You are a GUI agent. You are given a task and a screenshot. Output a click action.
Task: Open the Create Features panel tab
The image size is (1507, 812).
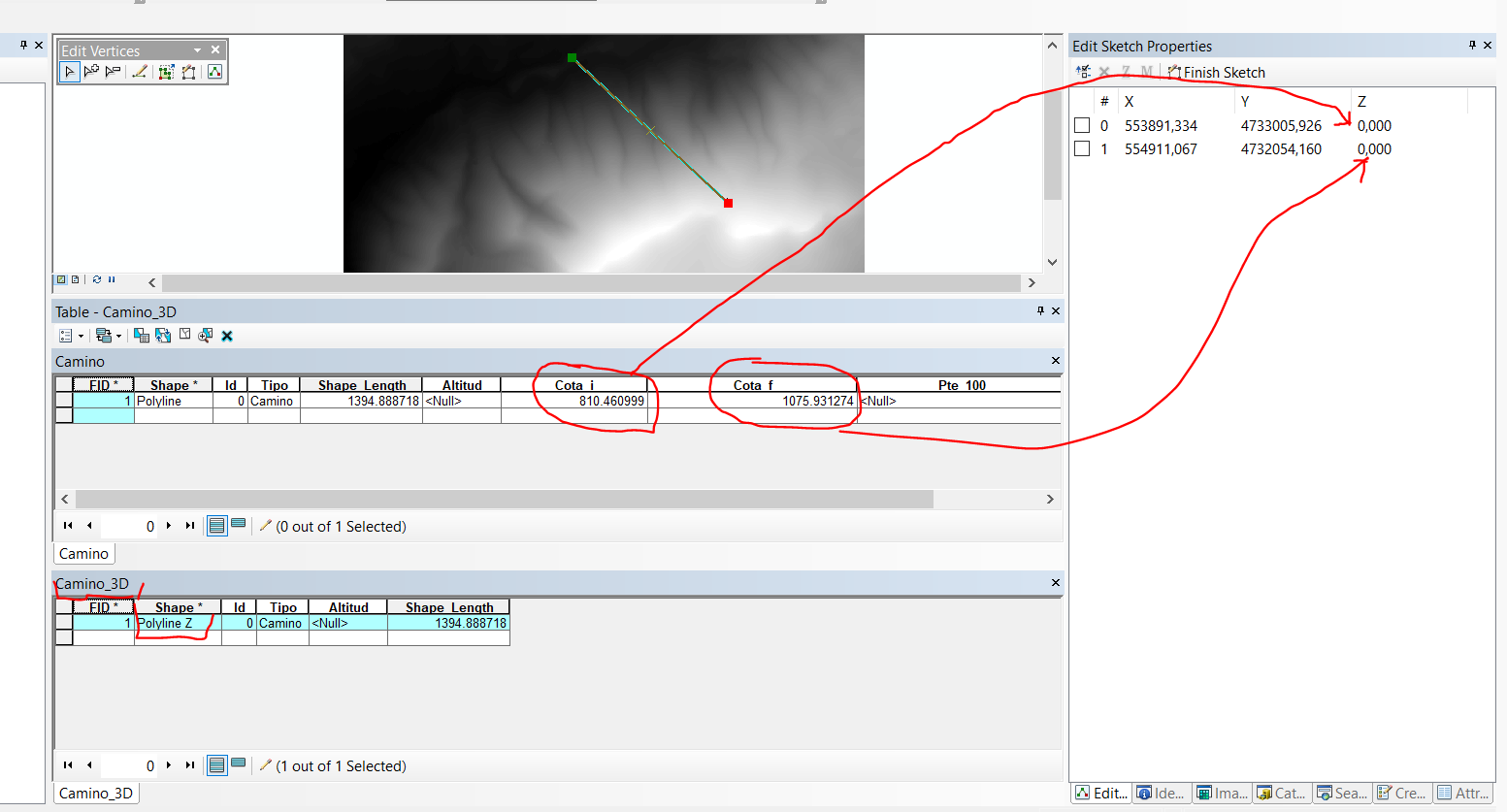1403,793
